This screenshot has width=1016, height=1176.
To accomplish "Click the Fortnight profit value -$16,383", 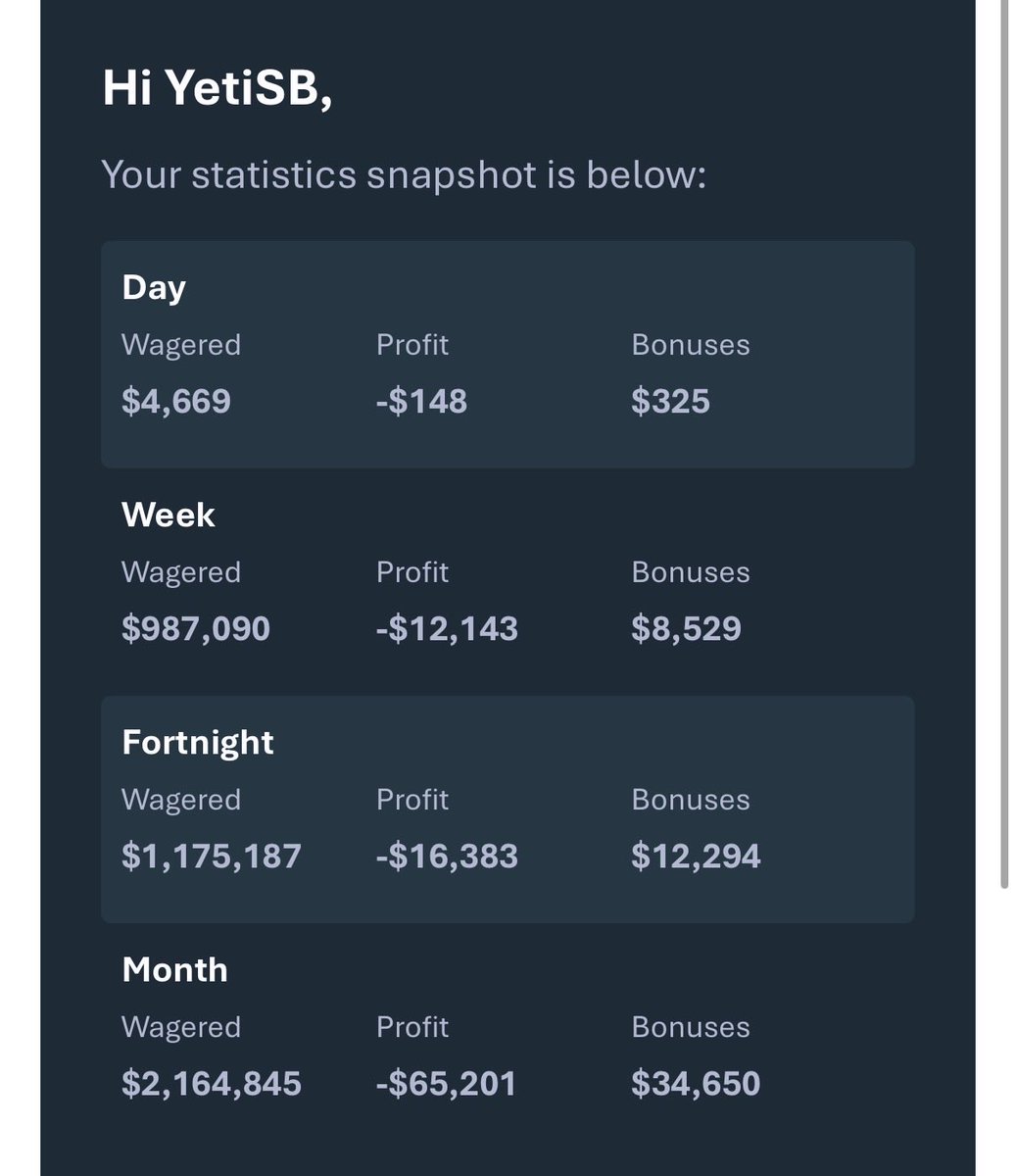I will tap(447, 856).
